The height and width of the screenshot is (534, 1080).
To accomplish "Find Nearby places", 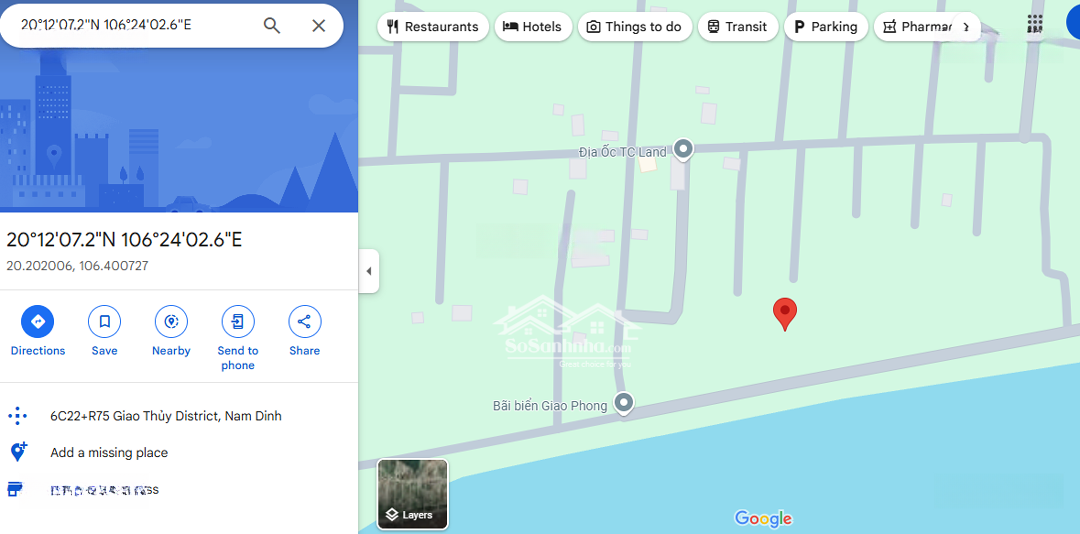I will [172, 331].
